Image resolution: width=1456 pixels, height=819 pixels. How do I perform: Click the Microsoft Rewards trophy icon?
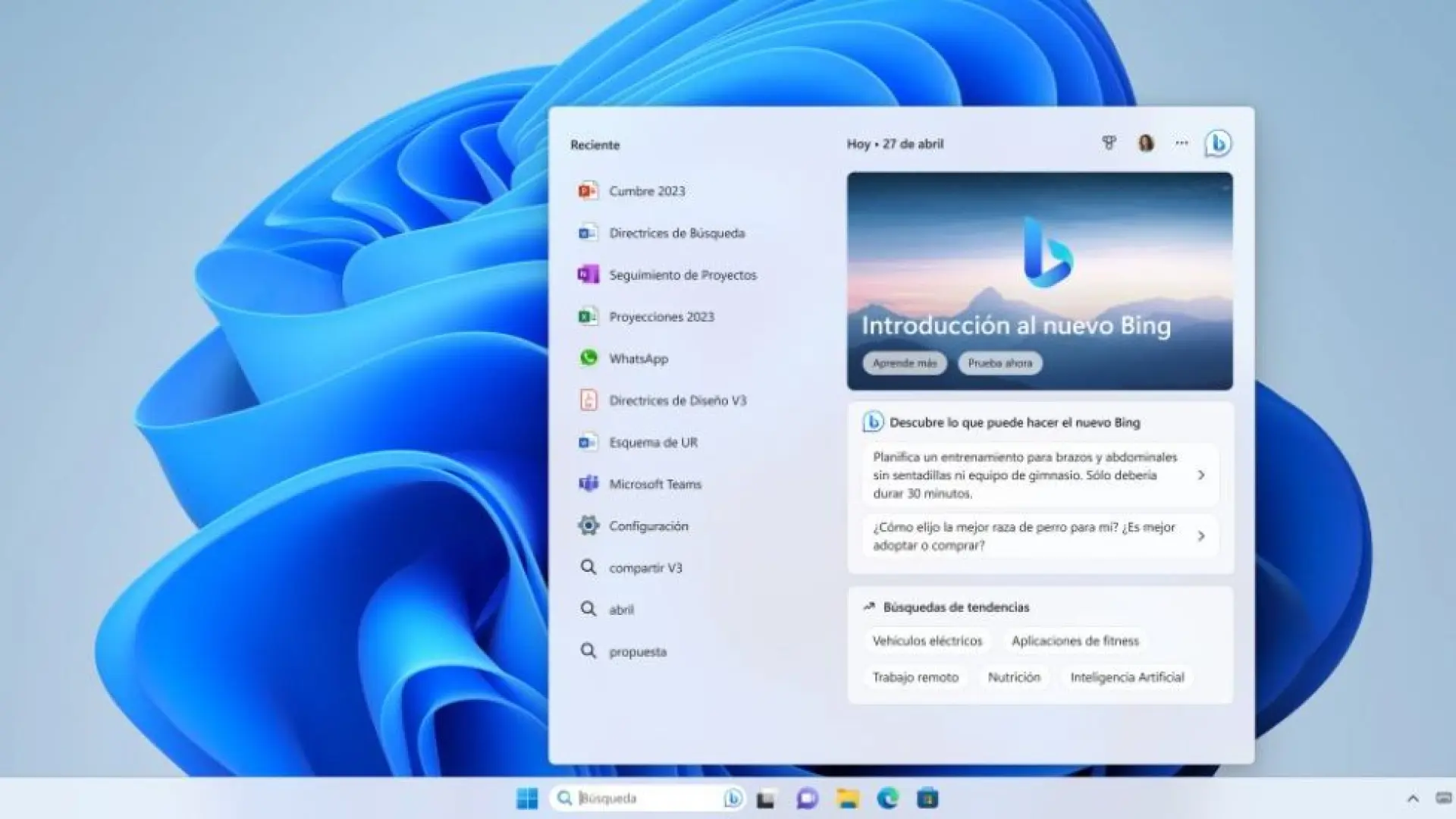pyautogui.click(x=1109, y=143)
